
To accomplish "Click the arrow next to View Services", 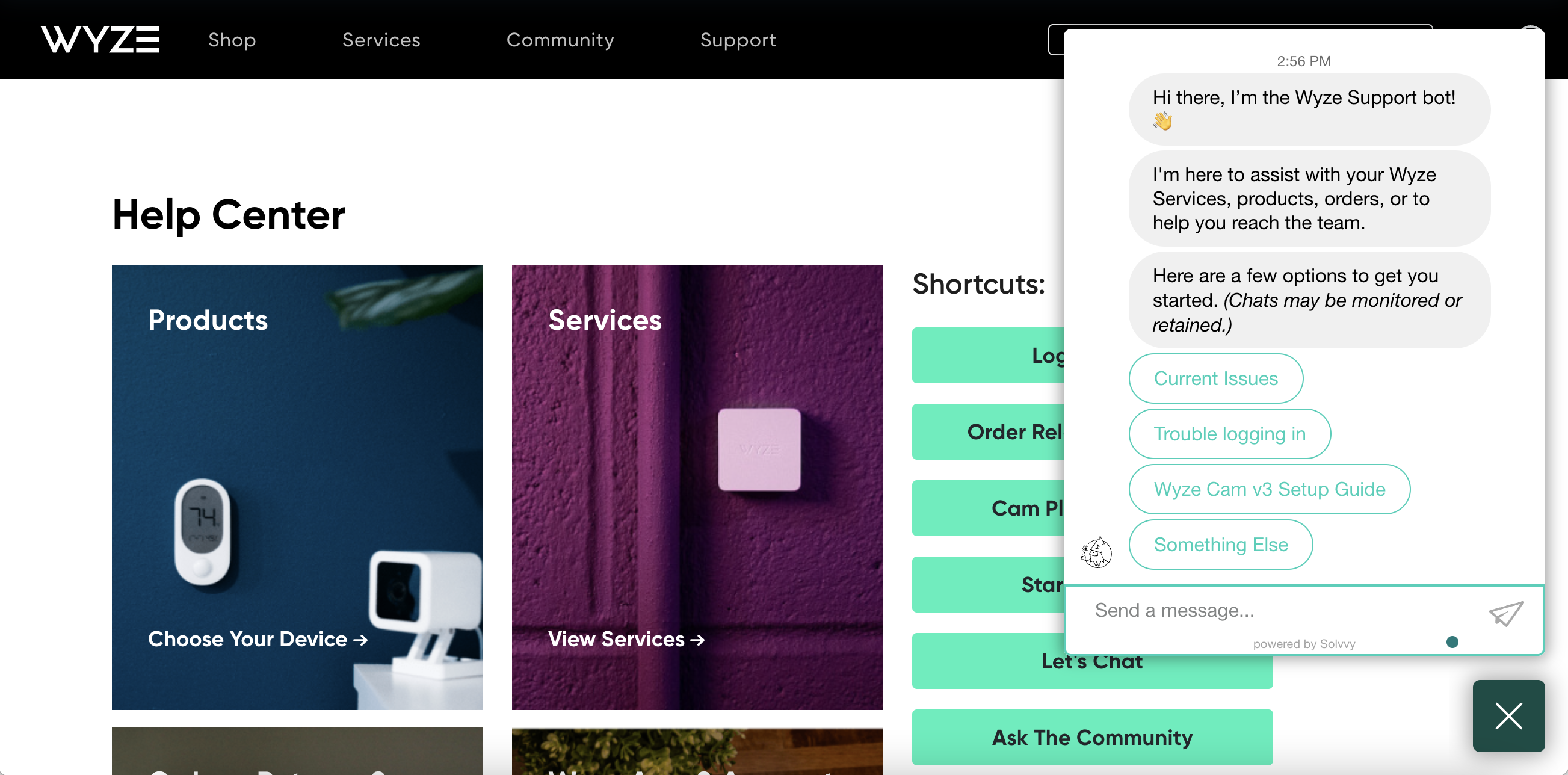I will 697,639.
